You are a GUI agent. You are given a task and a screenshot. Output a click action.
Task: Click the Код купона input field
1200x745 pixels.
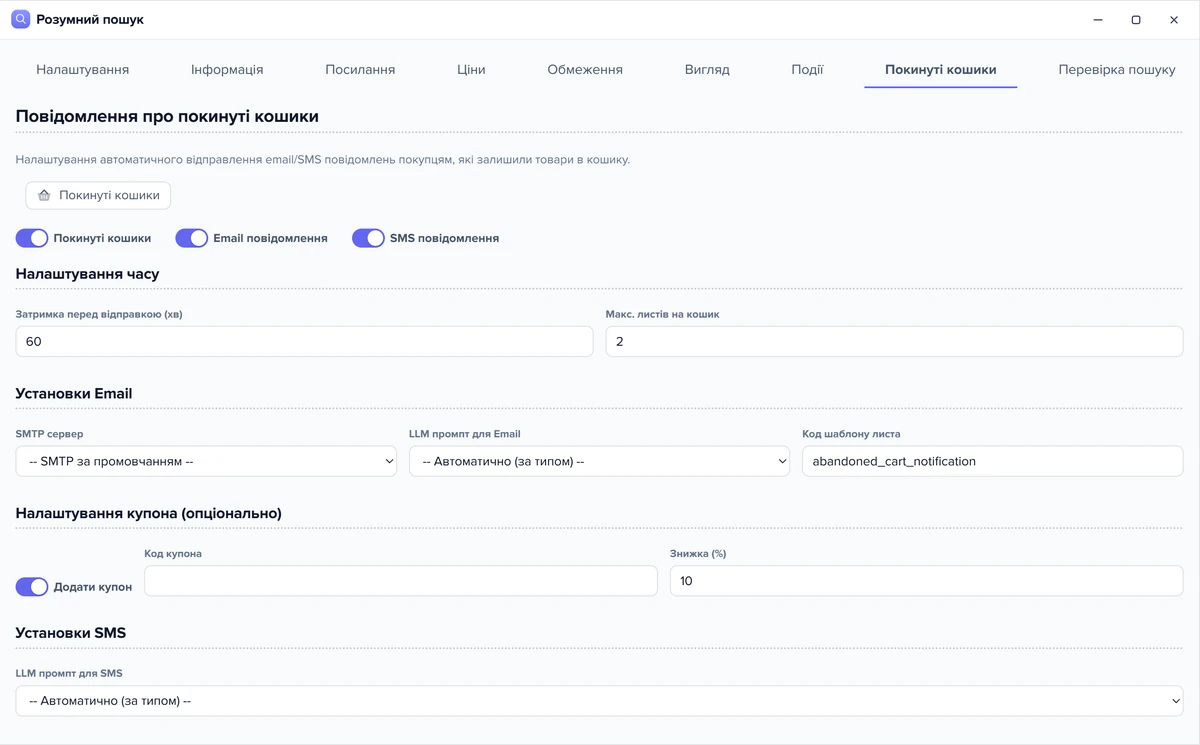(x=401, y=581)
